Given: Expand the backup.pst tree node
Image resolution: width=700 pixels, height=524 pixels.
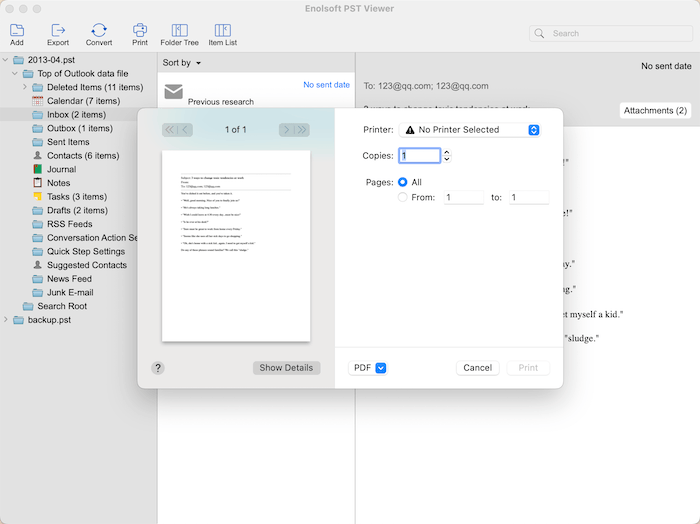Looking at the screenshot, I should pos(6,320).
